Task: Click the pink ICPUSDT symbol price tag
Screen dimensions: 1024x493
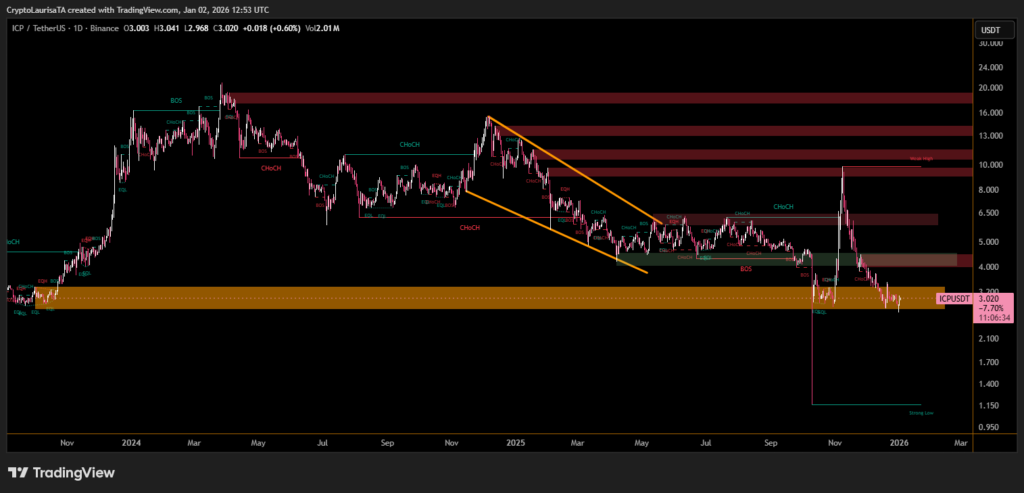Action: pyautogui.click(x=954, y=298)
